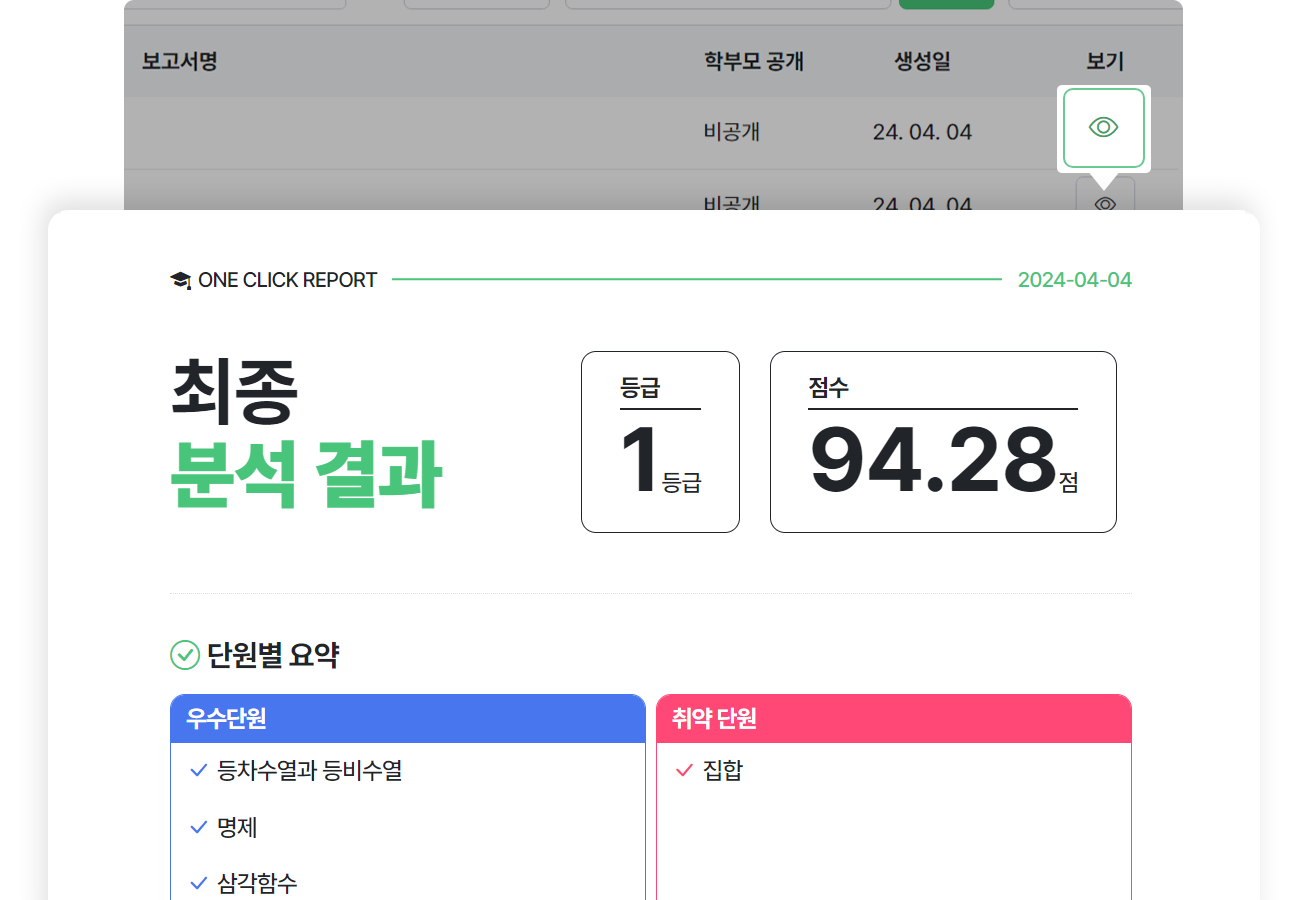Image resolution: width=1300 pixels, height=900 pixels.
Task: Sort by the 보고서명 column header
Action: [180, 62]
